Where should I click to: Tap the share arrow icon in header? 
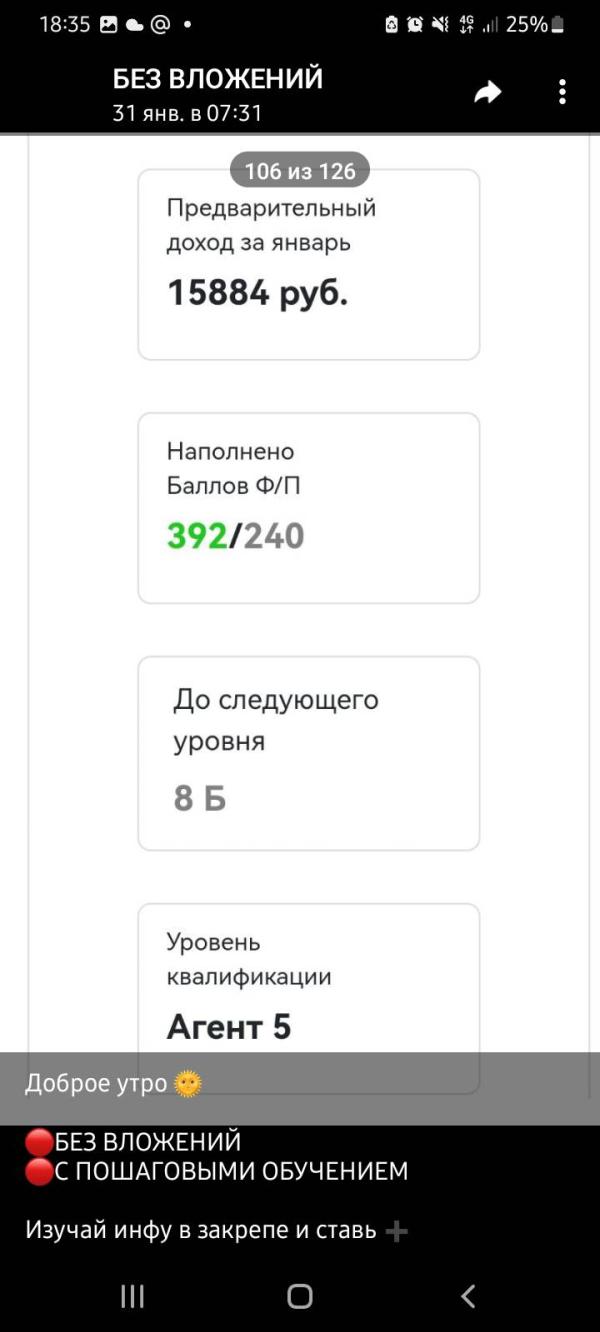click(x=487, y=93)
